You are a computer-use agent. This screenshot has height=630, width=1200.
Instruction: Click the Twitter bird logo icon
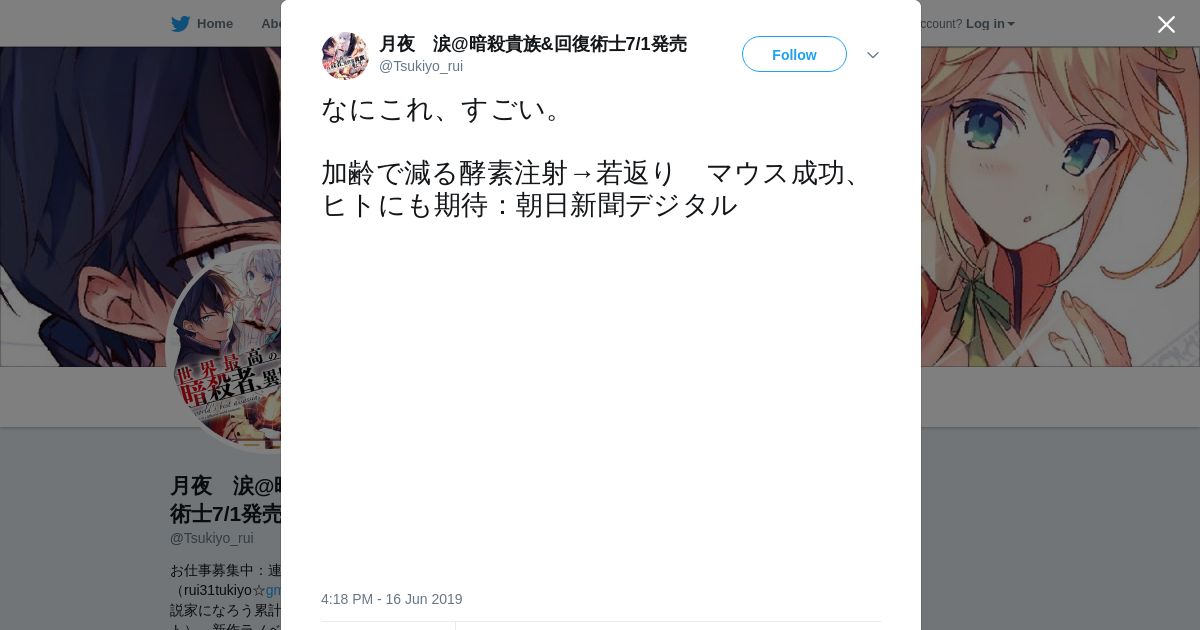pyautogui.click(x=180, y=24)
